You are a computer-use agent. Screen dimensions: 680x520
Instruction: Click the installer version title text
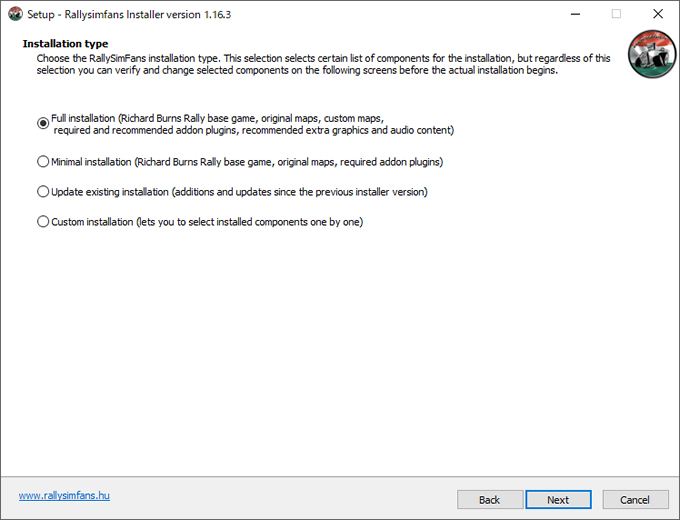129,14
